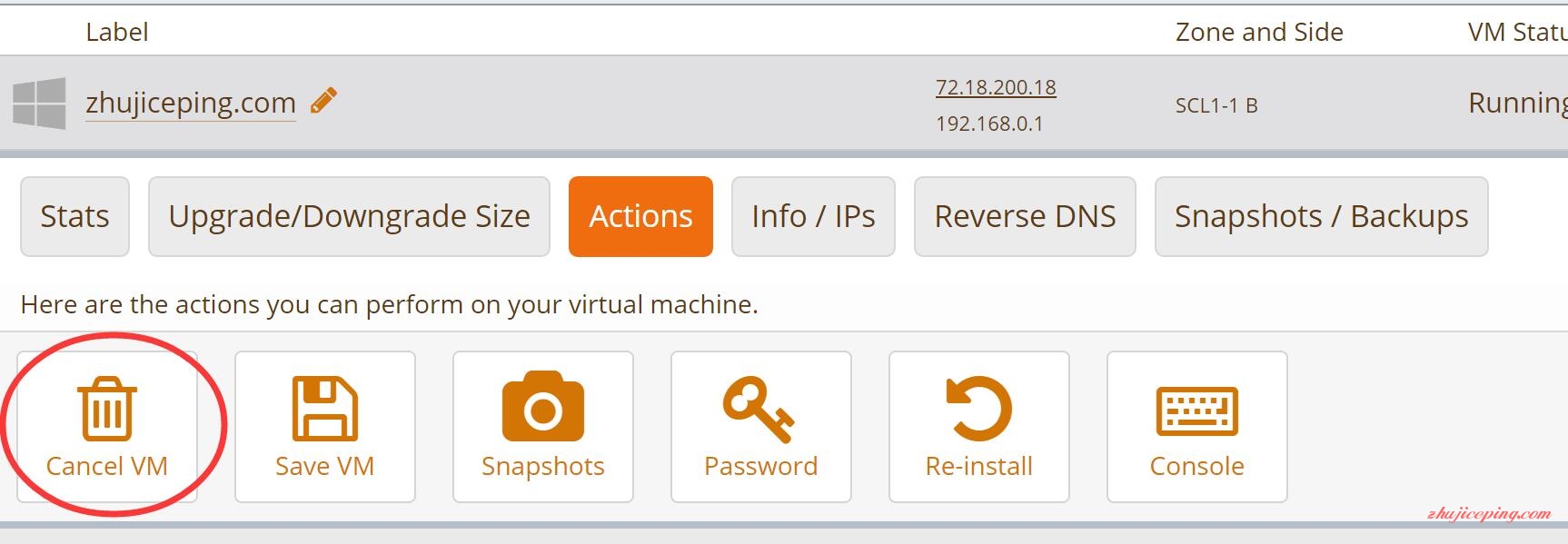Switch to the Stats tab

[x=74, y=216]
